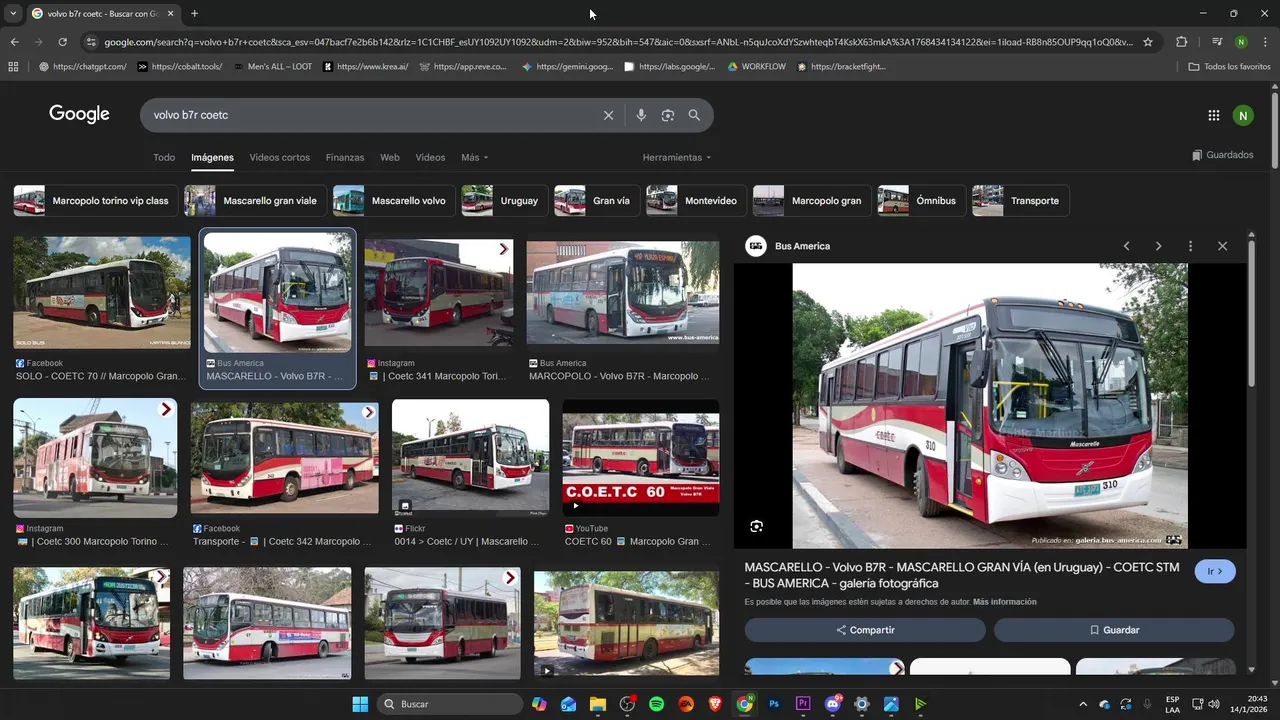The width and height of the screenshot is (1280, 720).
Task: Show hidden system tray icons chevron
Action: (1083, 704)
